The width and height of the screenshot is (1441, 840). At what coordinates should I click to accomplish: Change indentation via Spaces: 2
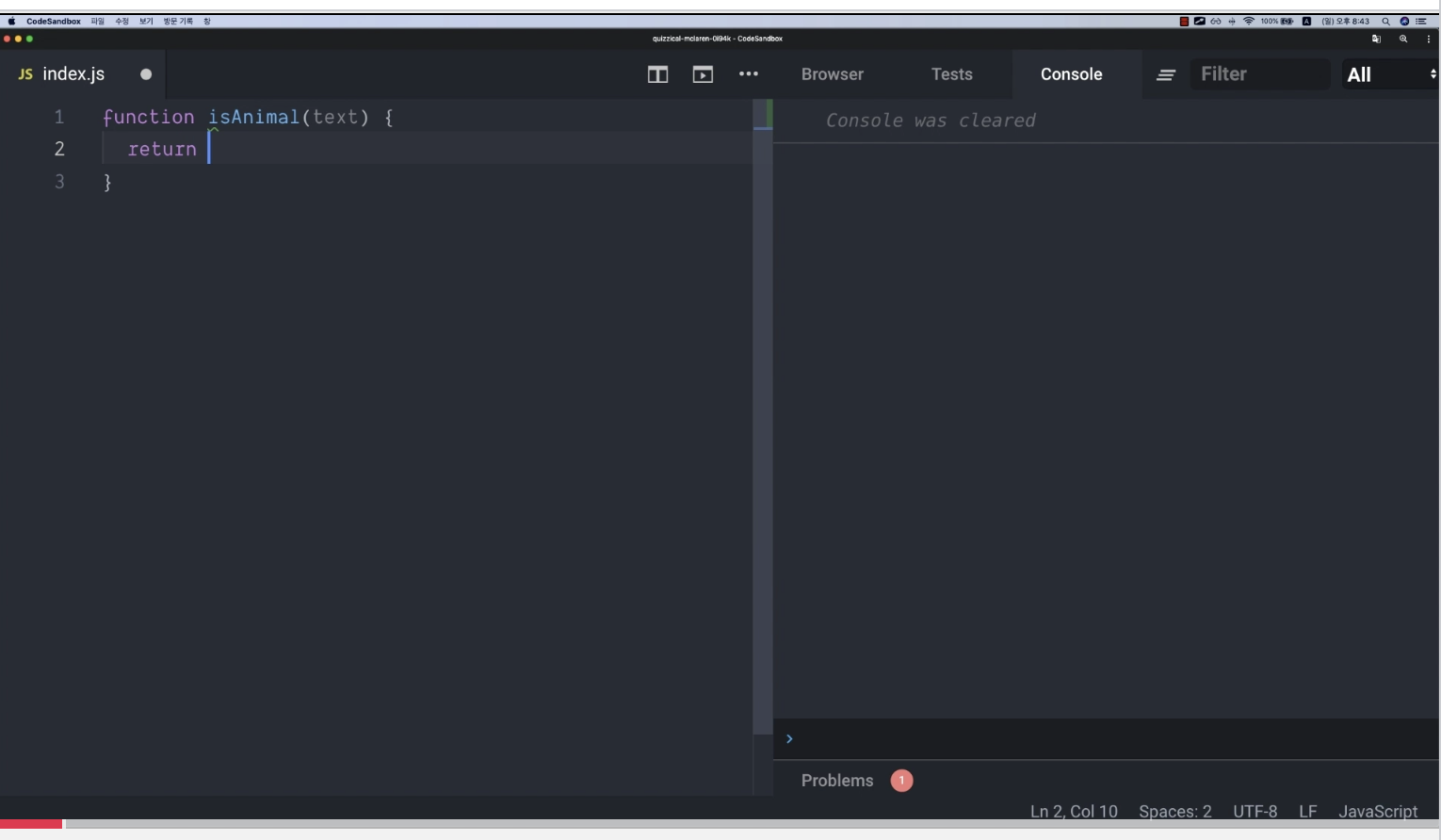1175,811
